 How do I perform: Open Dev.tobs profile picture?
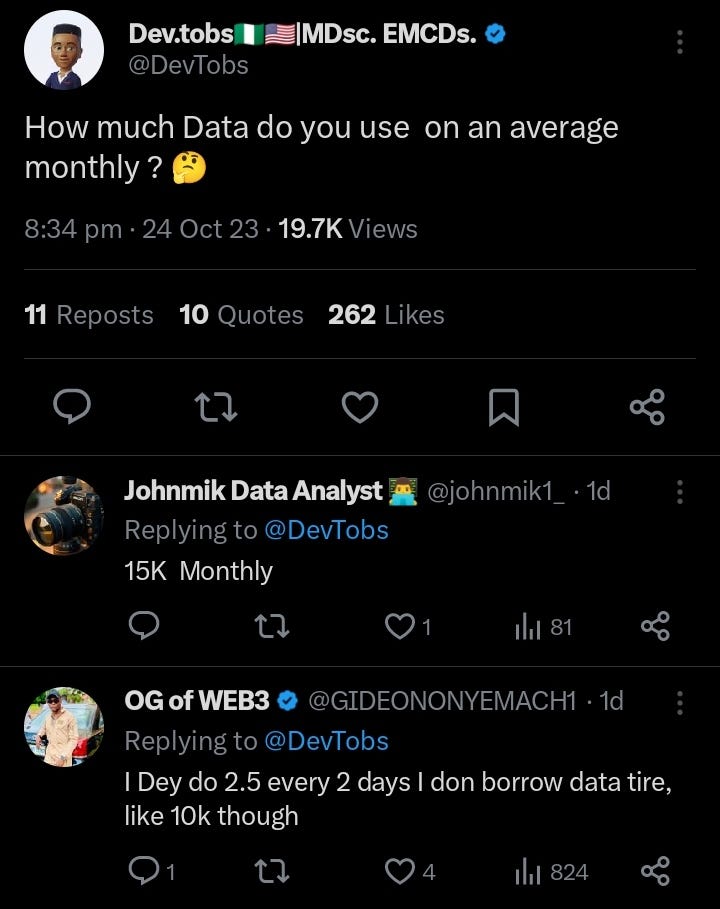click(64, 50)
